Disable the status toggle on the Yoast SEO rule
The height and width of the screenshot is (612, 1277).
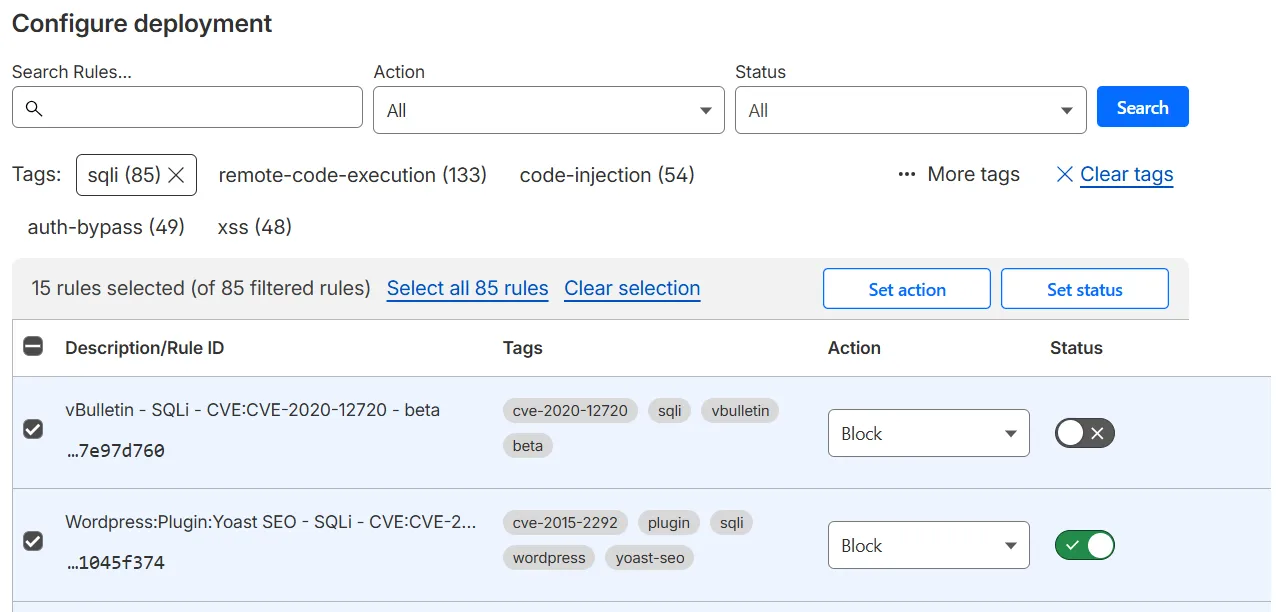point(1084,545)
